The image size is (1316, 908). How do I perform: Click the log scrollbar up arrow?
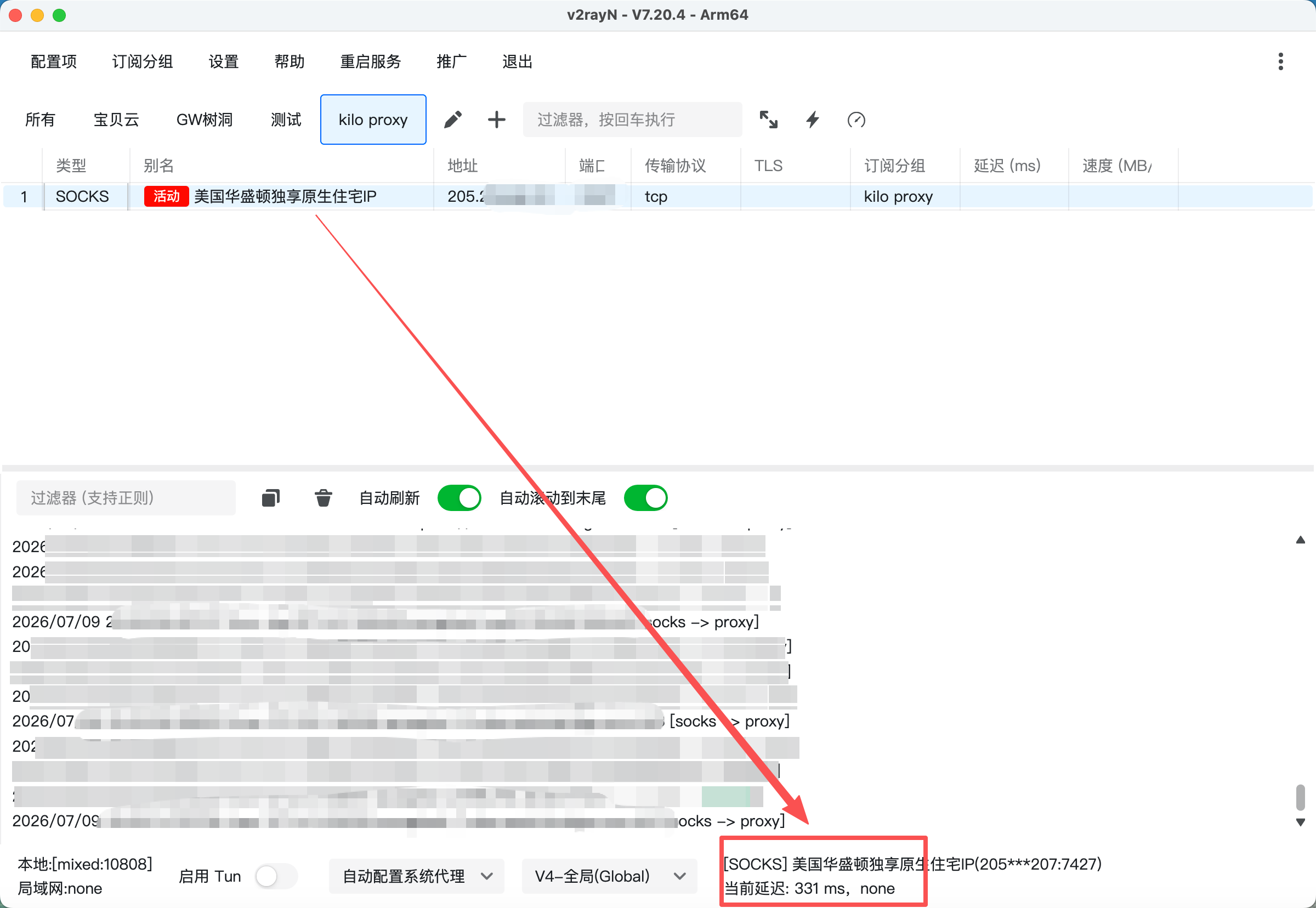tap(1300, 540)
